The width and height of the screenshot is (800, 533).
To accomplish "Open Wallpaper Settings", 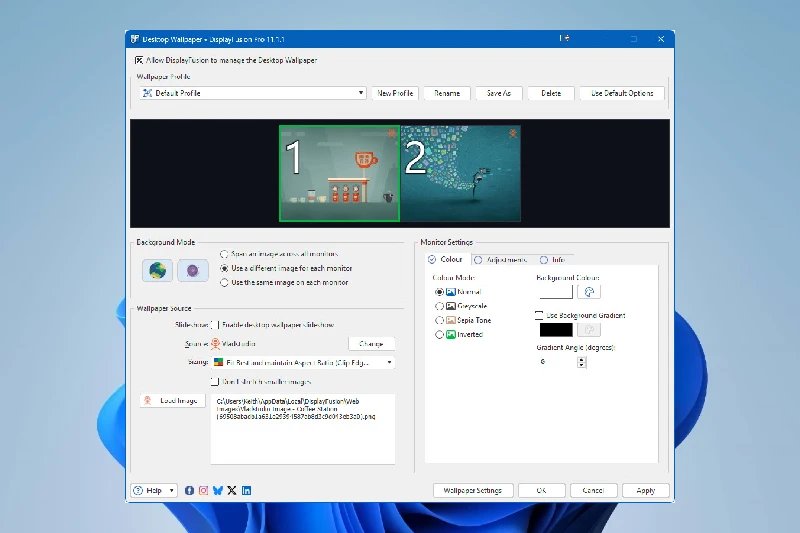I will click(472, 490).
